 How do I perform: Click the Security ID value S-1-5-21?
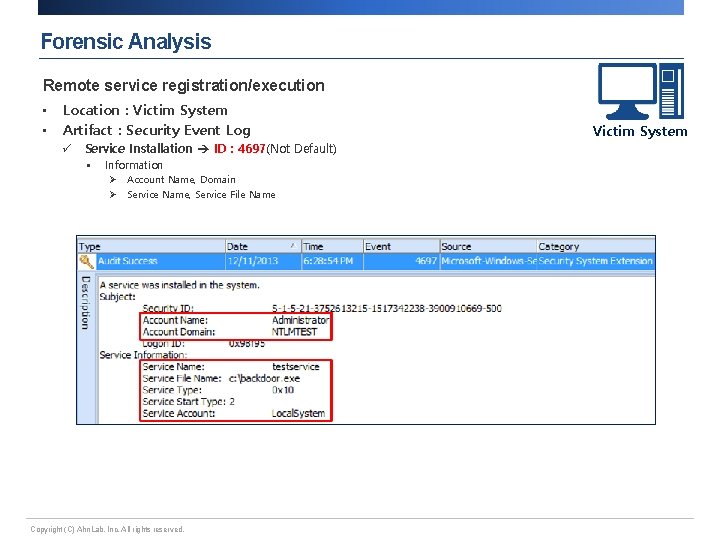387,308
